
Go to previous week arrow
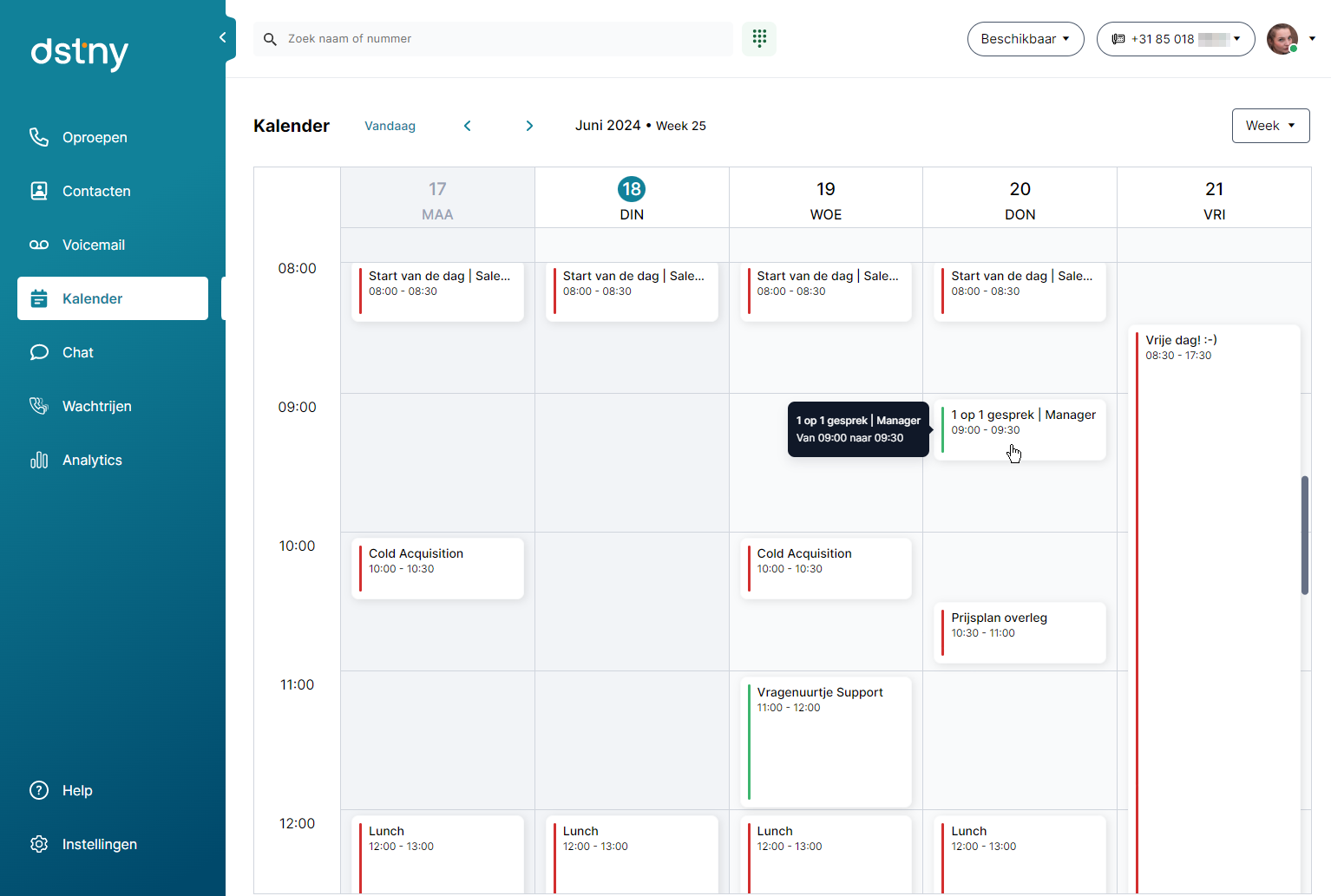coord(468,126)
